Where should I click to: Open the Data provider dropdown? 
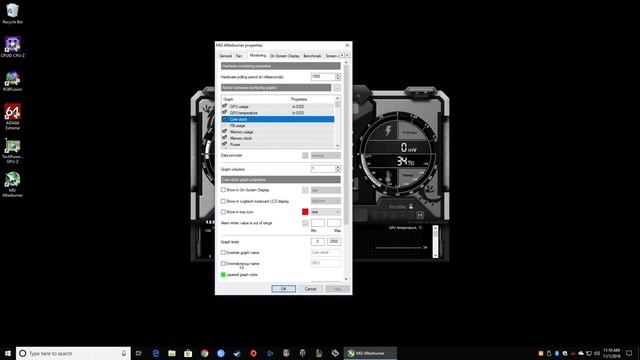326,156
